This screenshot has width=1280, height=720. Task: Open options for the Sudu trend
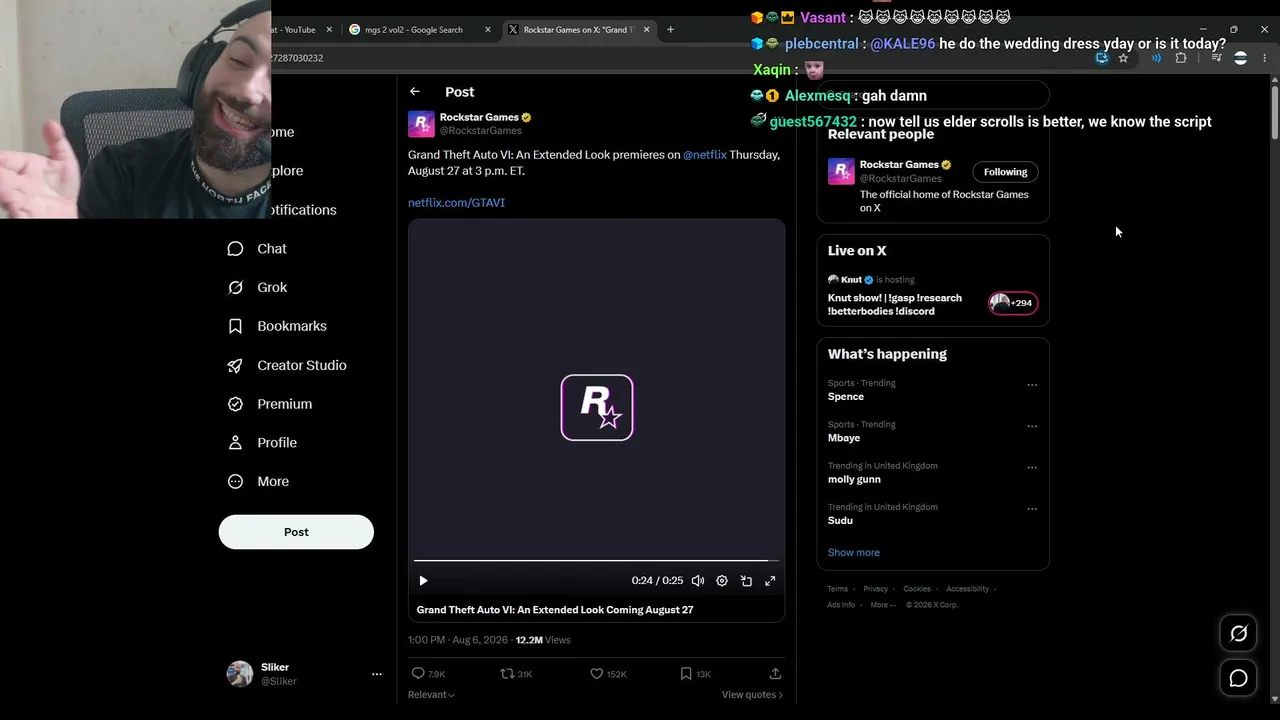pos(1031,509)
